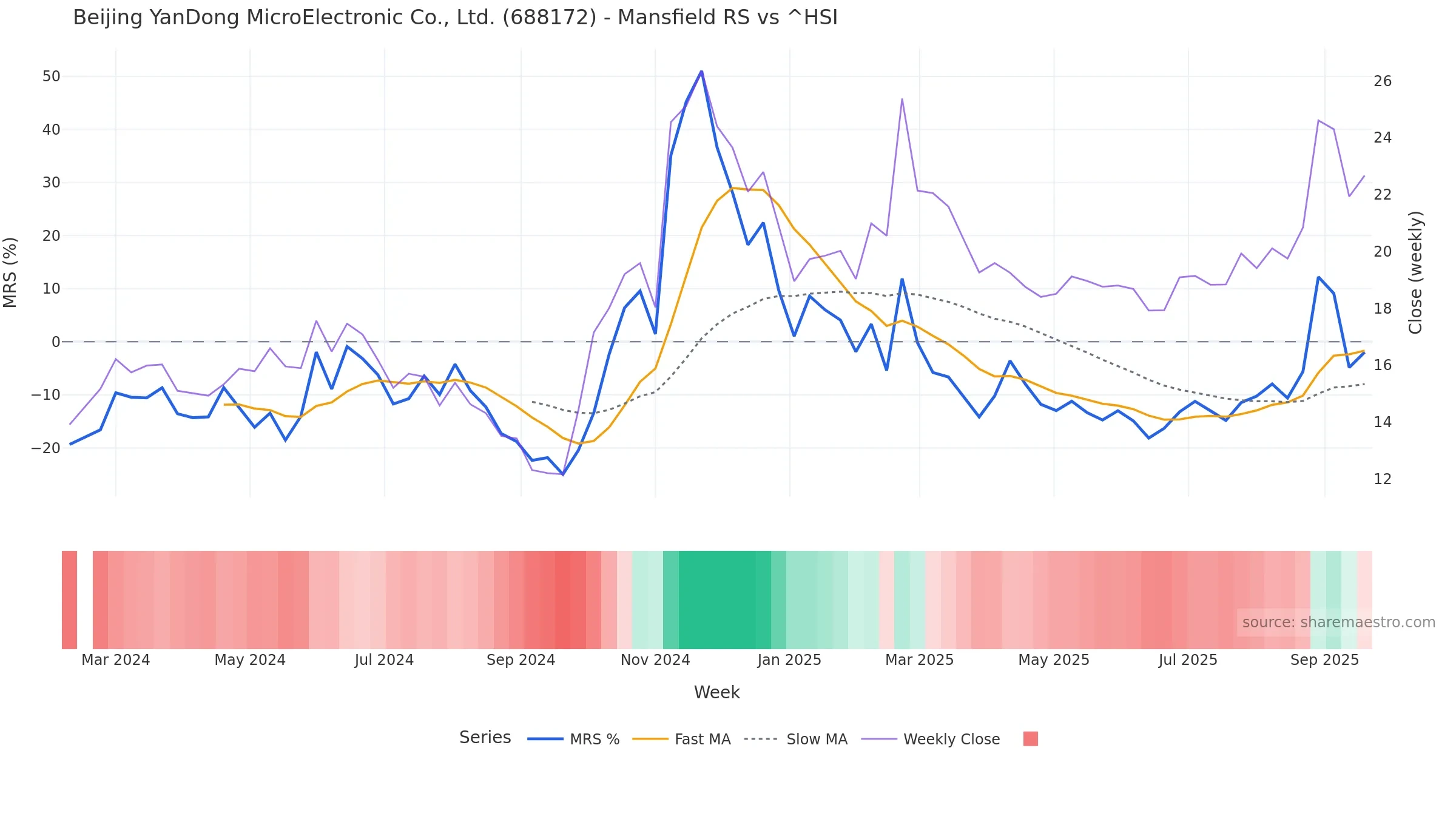Click the '26' close axis tick
Screen dimensions: 1456x819
tap(1383, 81)
